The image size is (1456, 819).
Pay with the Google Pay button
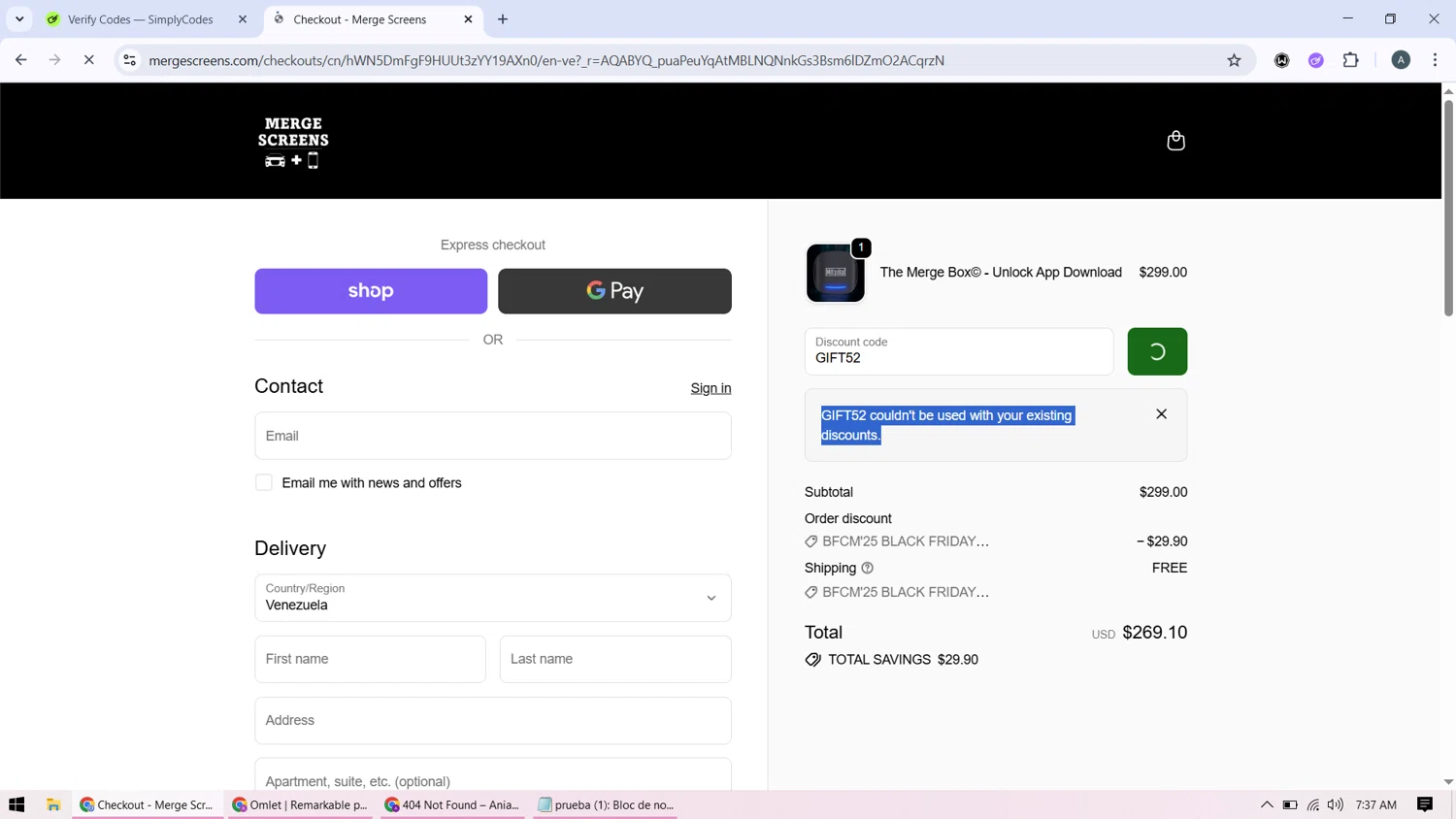[x=614, y=291]
